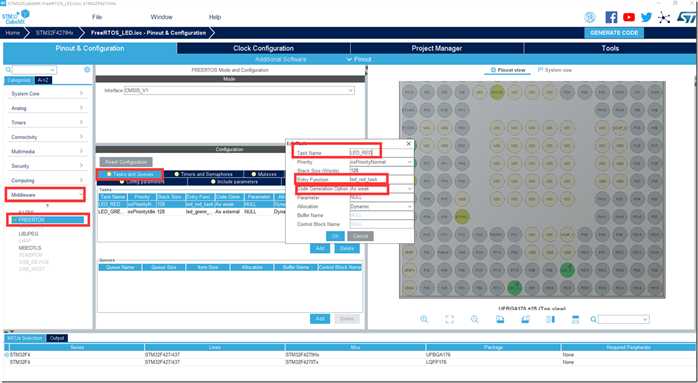Click the seventh pinout toolbar icon

pos(576,319)
